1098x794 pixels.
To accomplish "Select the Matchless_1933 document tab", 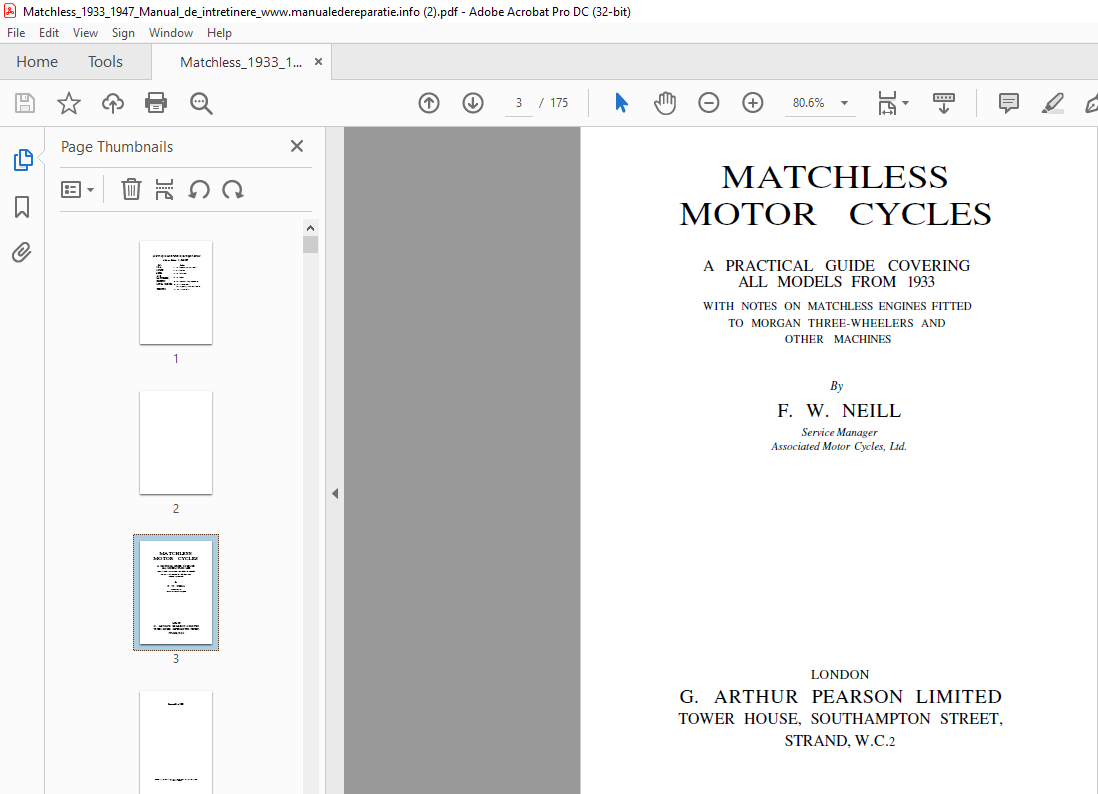I will (x=241, y=62).
